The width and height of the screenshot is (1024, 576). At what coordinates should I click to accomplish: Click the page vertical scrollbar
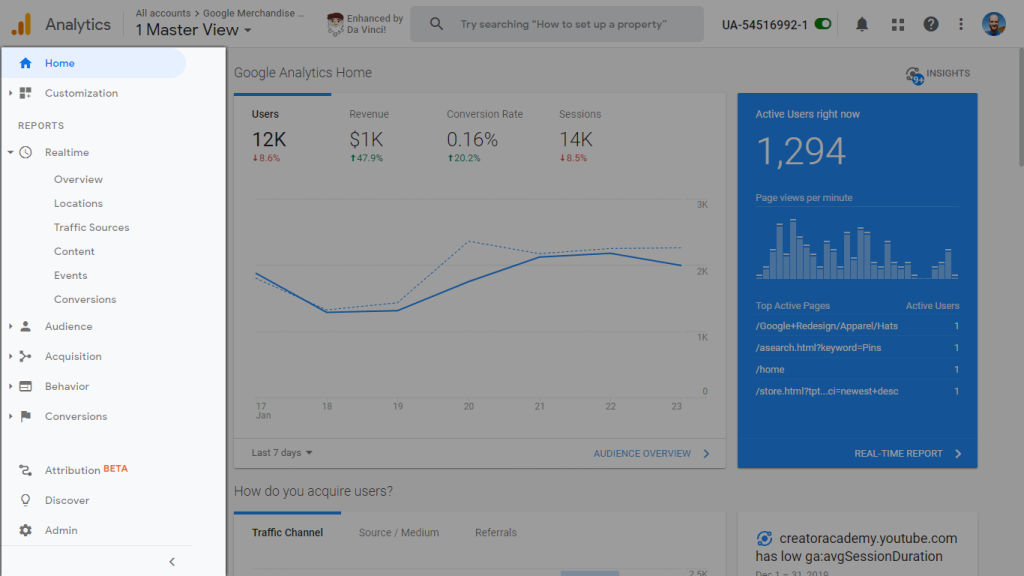point(1019,108)
